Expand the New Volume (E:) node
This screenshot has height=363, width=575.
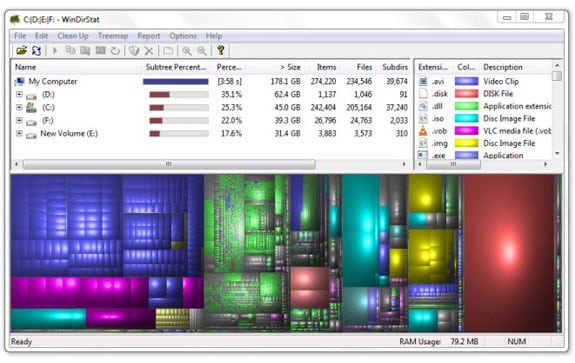pyautogui.click(x=19, y=133)
